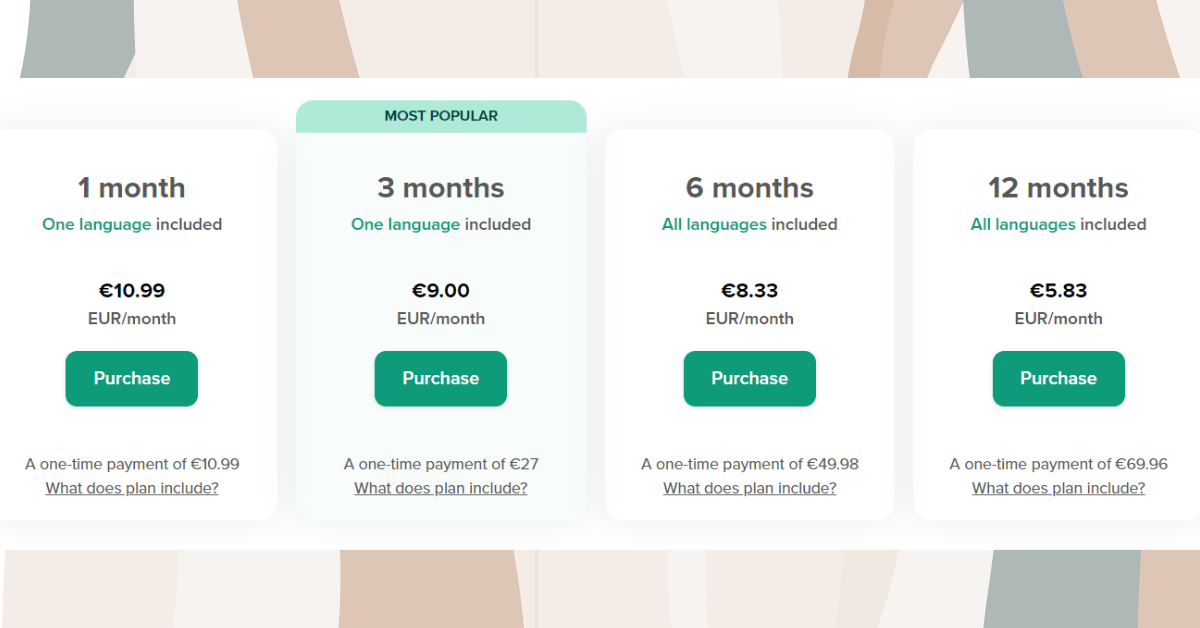Click 'All languages' in 6 months card
Screen dimensions: 1200x628
pos(714,225)
